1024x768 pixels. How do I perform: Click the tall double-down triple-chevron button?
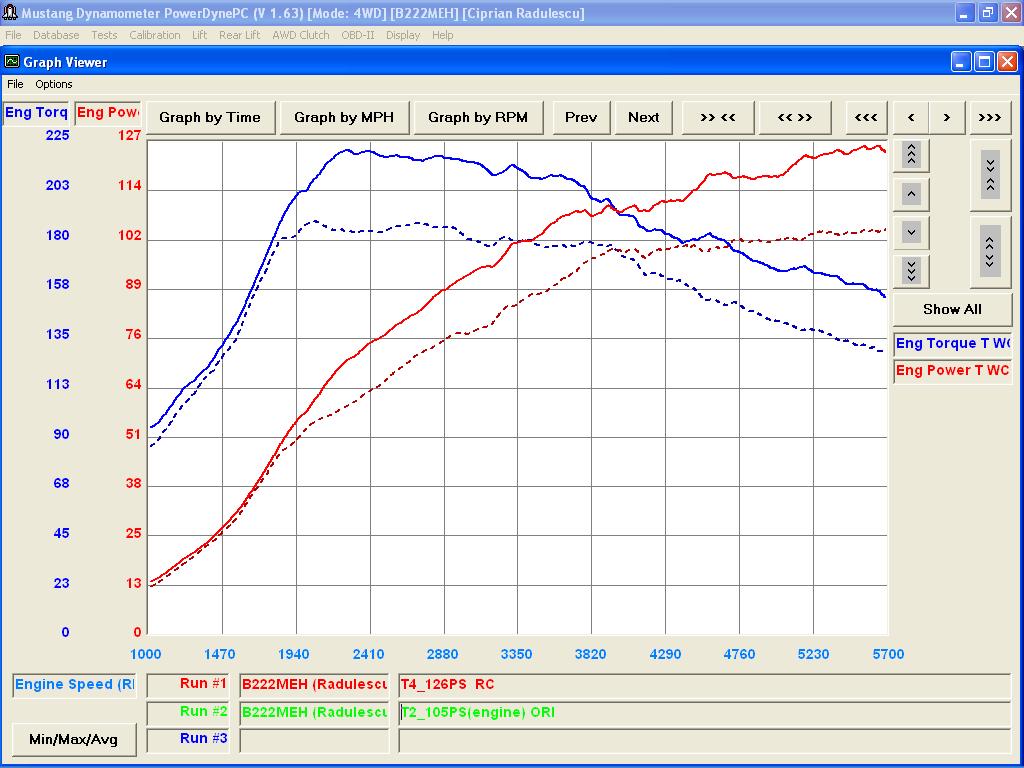pyautogui.click(x=990, y=175)
